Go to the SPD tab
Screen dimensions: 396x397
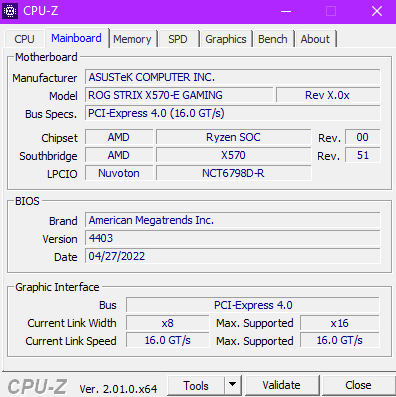[178, 39]
